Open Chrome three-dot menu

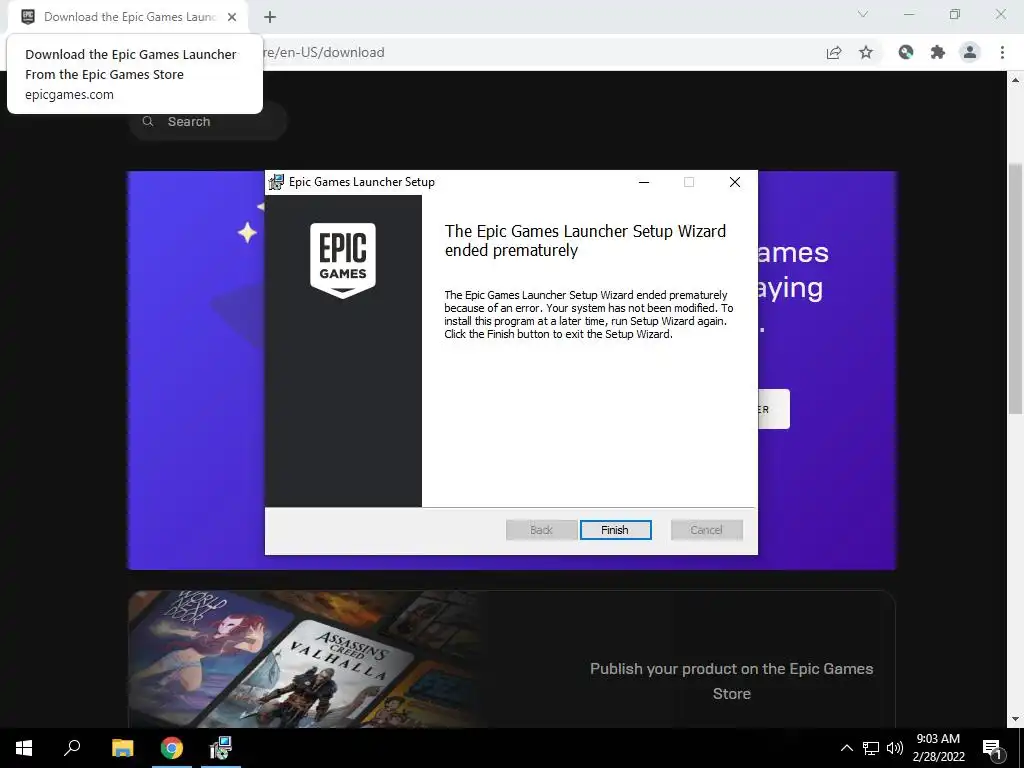coord(1002,52)
